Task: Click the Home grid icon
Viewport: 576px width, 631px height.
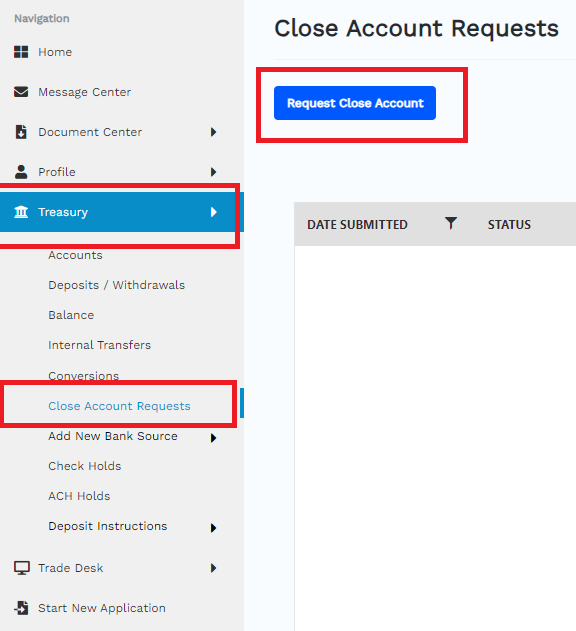Action: (21, 52)
